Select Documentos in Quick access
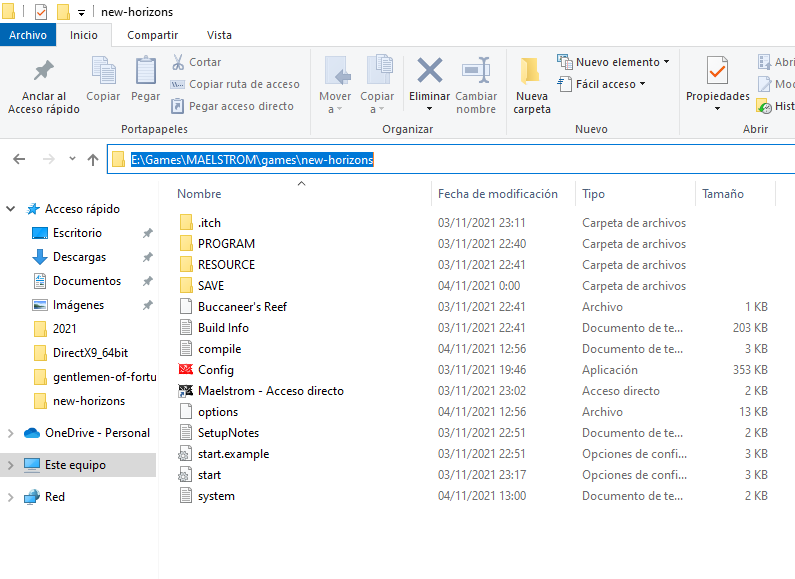Image resolution: width=795 pixels, height=579 pixels. coord(87,281)
